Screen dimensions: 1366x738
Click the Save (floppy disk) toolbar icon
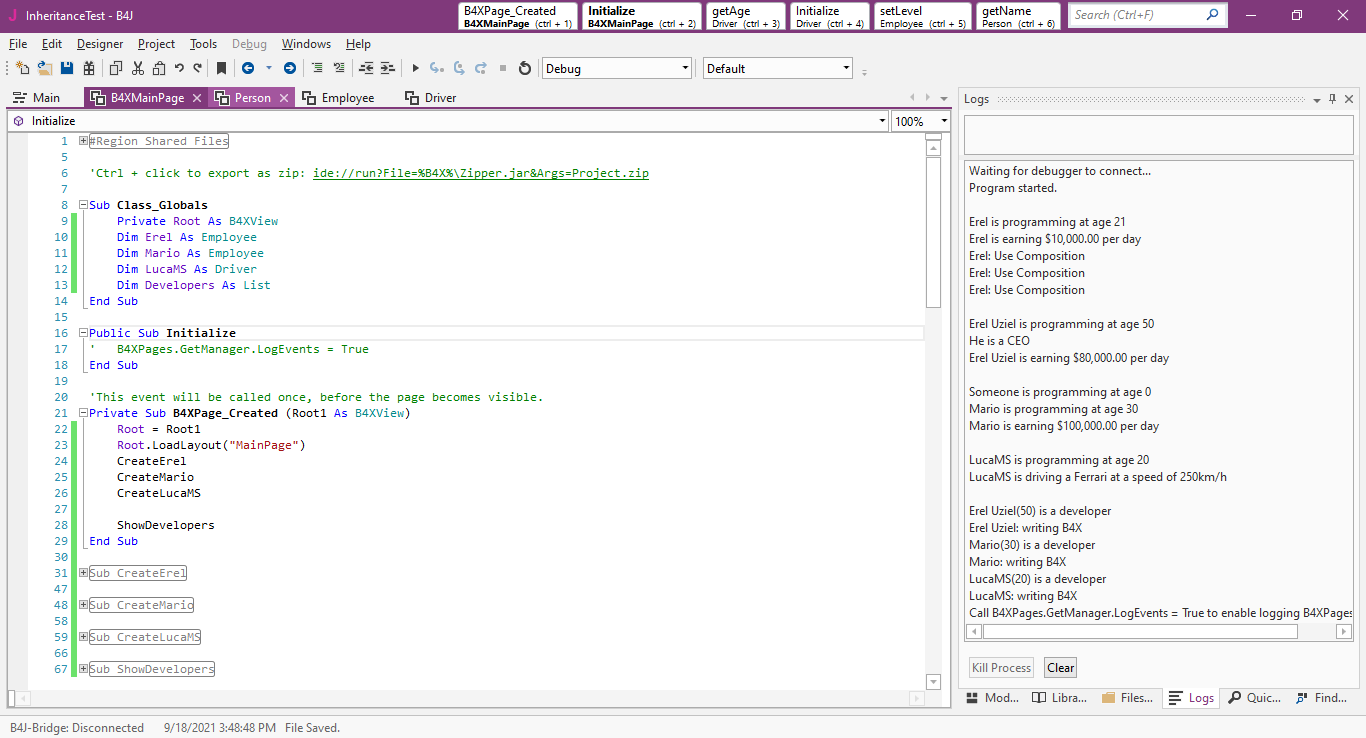click(67, 68)
